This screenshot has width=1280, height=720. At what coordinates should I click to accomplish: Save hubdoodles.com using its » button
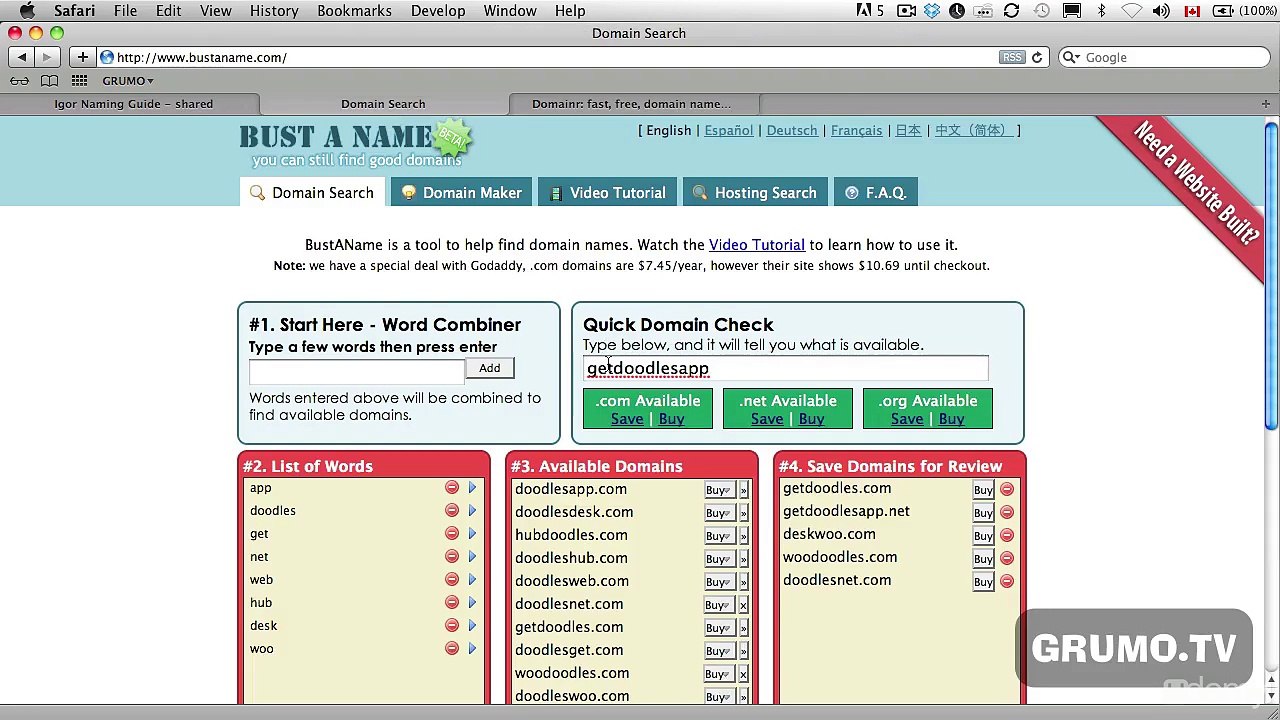tap(743, 536)
